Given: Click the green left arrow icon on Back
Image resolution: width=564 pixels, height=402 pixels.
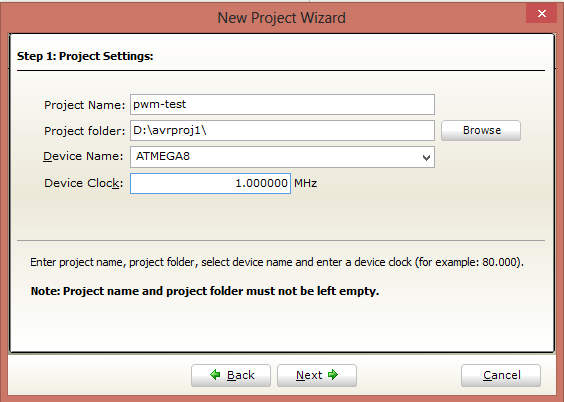Looking at the screenshot, I should click(x=215, y=375).
